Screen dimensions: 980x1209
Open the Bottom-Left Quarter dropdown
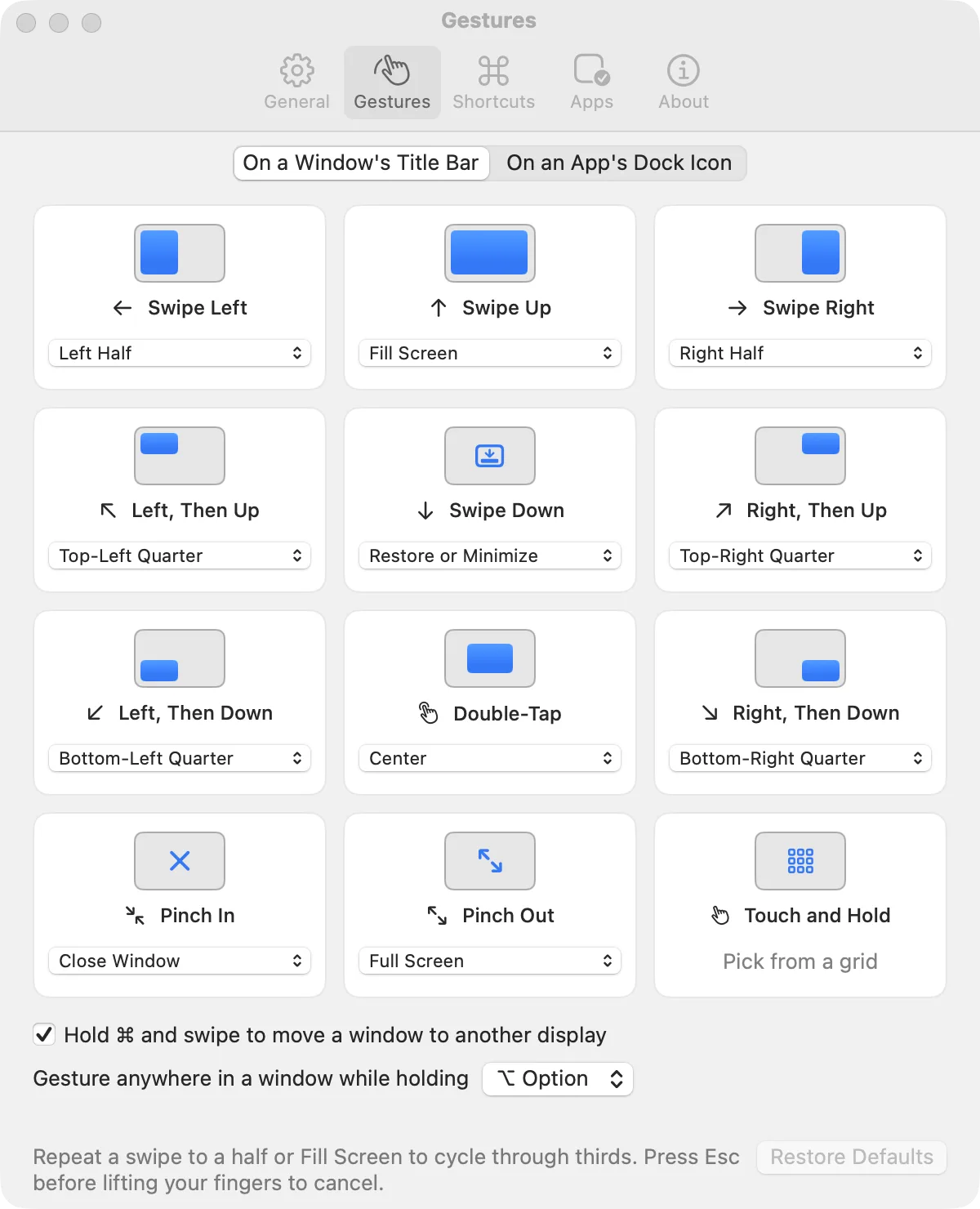[x=180, y=758]
